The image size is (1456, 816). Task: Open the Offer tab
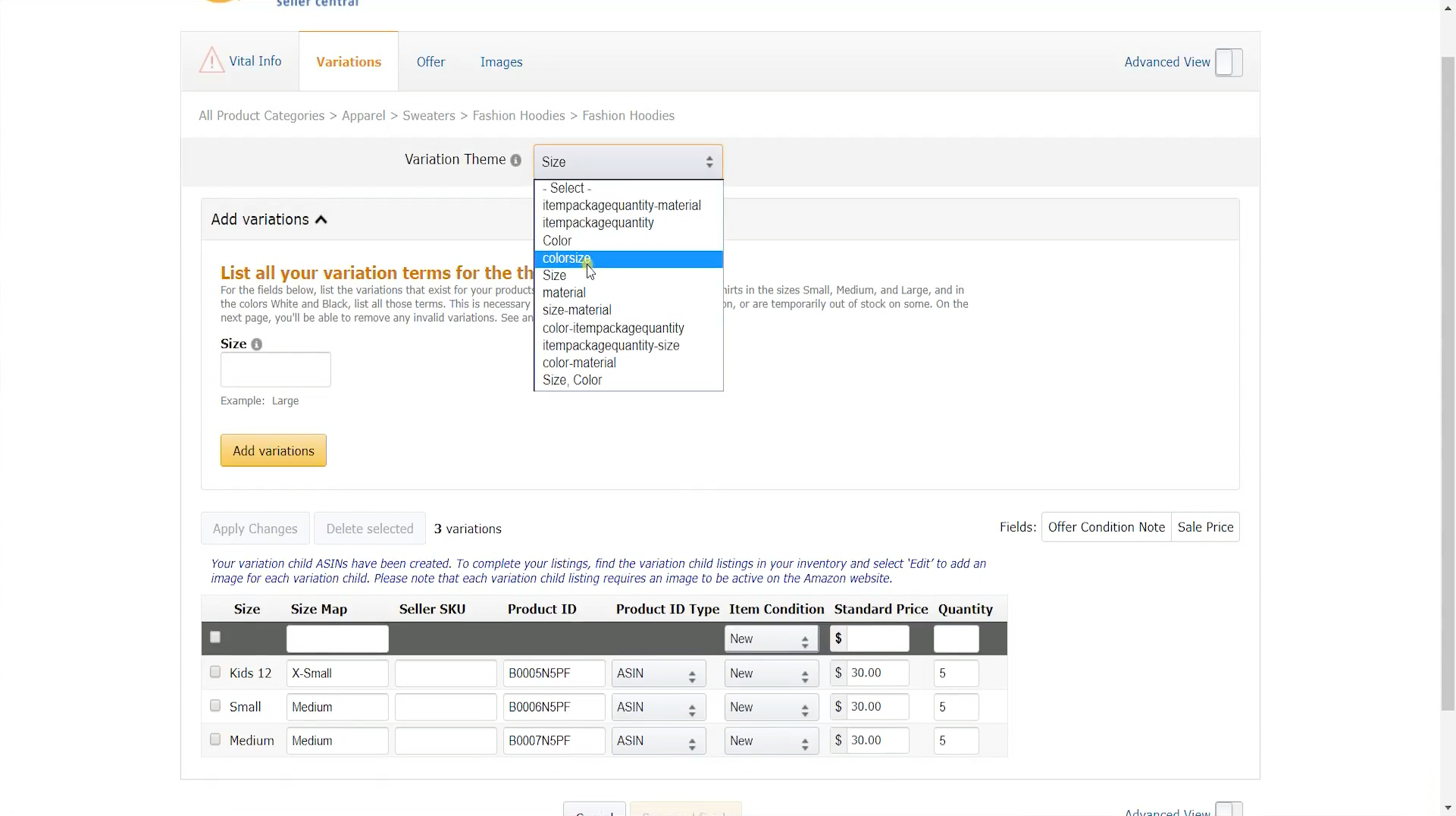(x=431, y=62)
